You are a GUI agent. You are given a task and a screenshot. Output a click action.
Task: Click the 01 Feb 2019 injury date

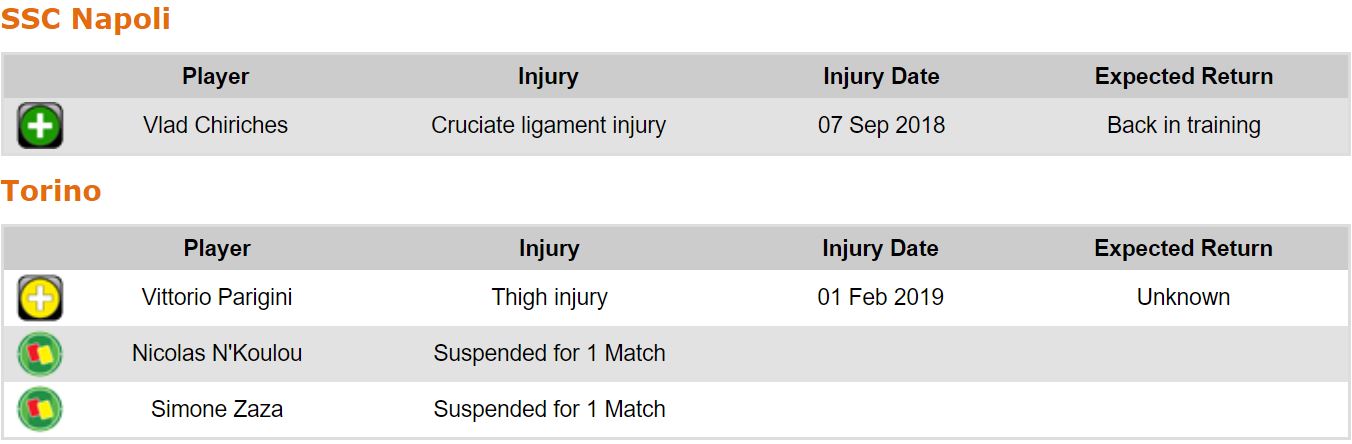(881, 298)
